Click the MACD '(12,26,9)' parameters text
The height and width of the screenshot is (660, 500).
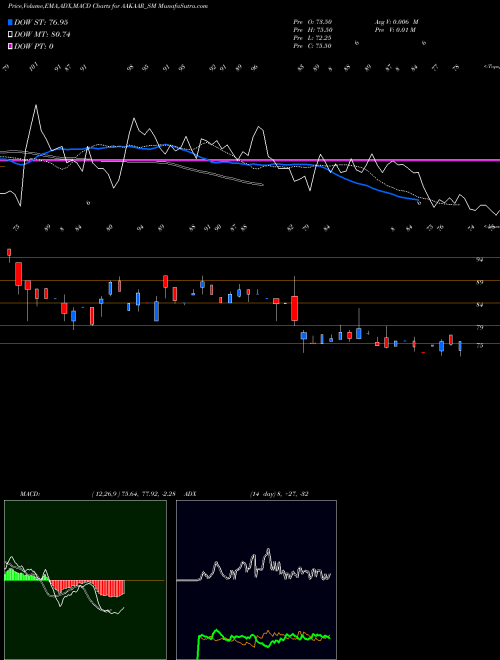tap(105, 493)
